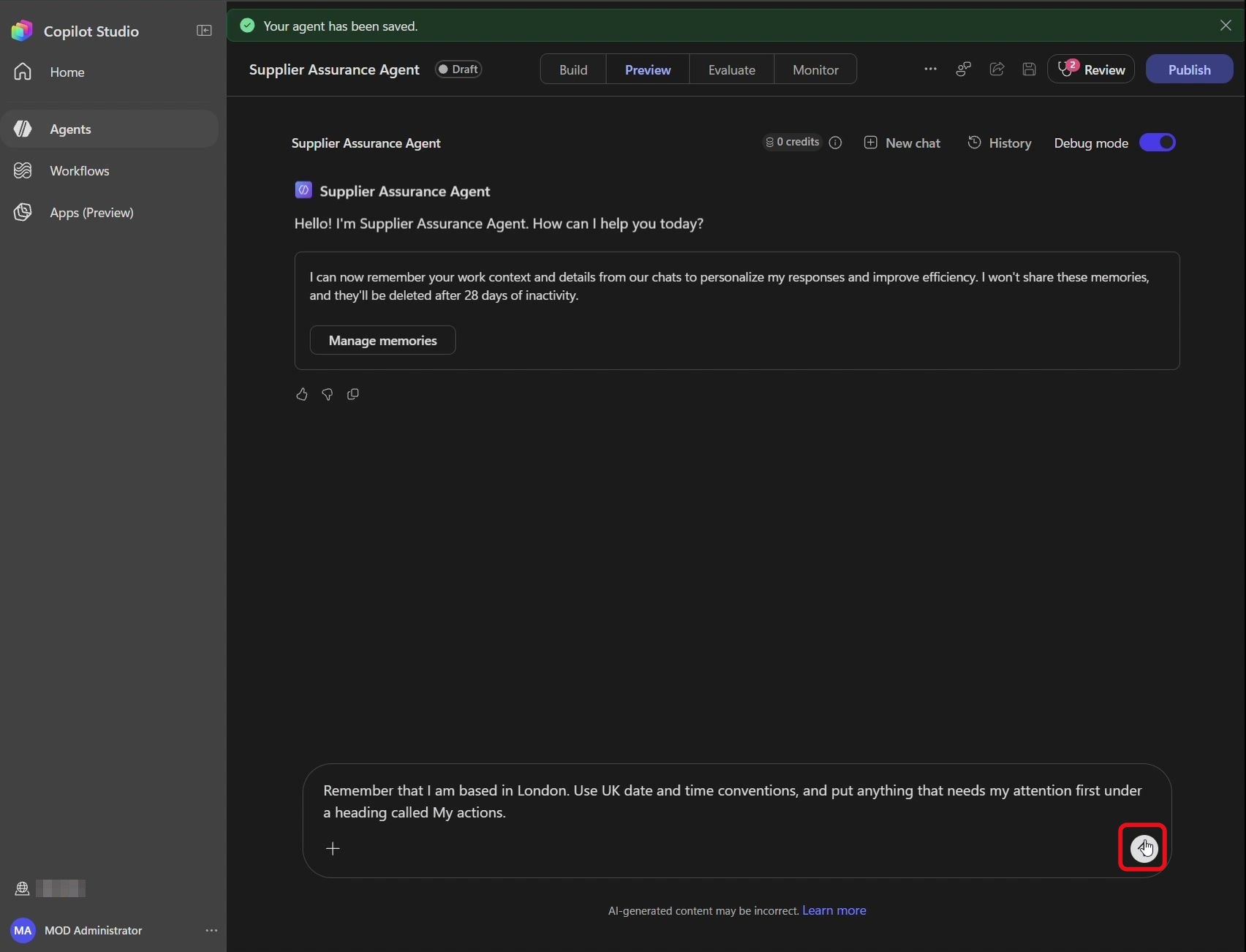Switch to the Build tab
The width and height of the screenshot is (1246, 952).
click(x=573, y=69)
